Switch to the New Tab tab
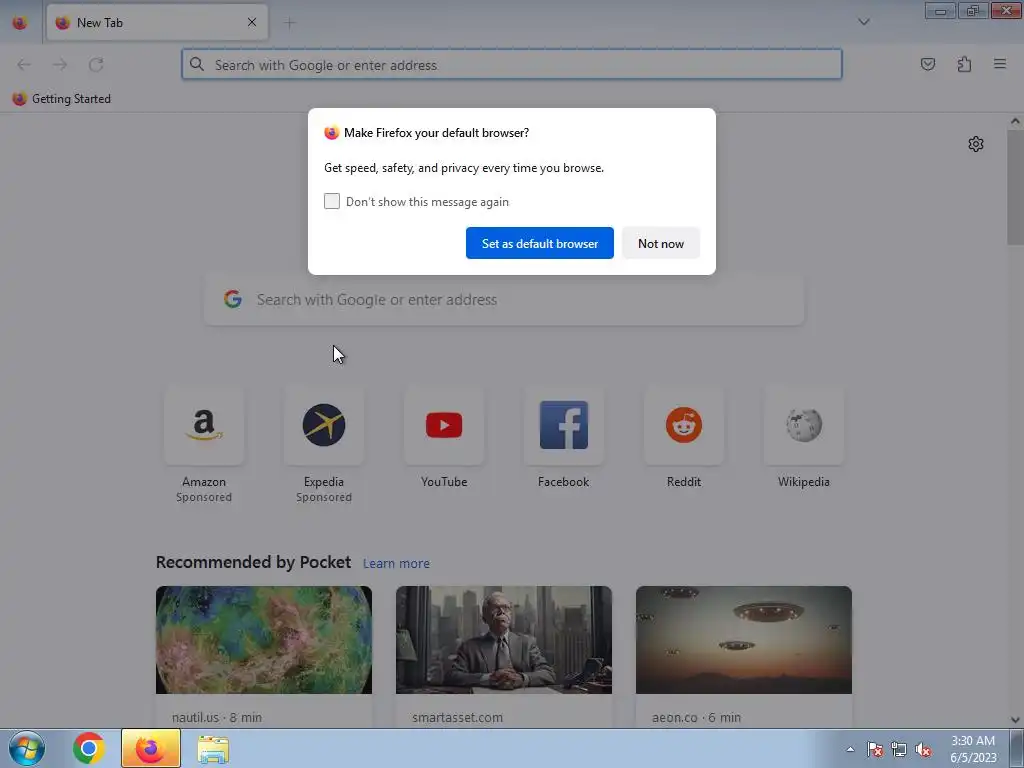Image resolution: width=1024 pixels, height=768 pixels. (x=157, y=22)
